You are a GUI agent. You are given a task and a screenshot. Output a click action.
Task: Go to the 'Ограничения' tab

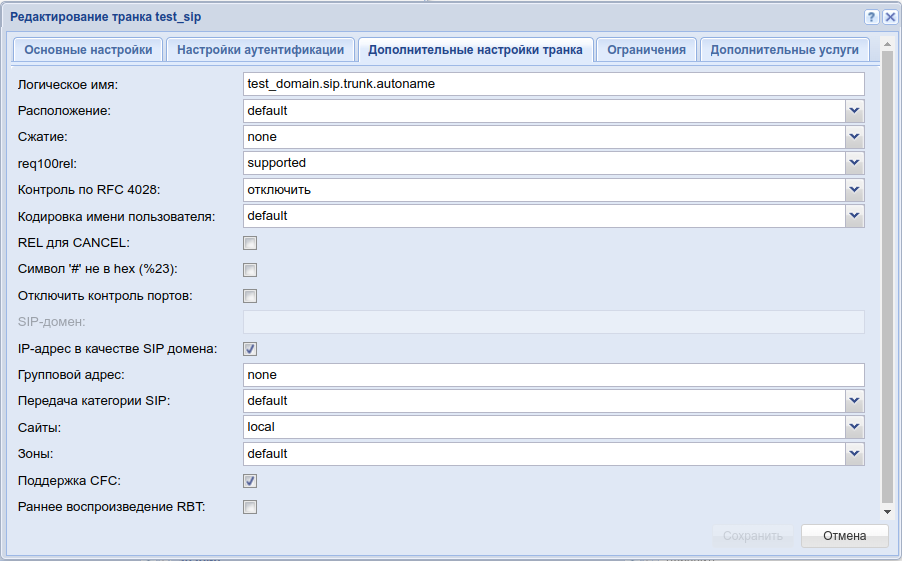tap(647, 50)
